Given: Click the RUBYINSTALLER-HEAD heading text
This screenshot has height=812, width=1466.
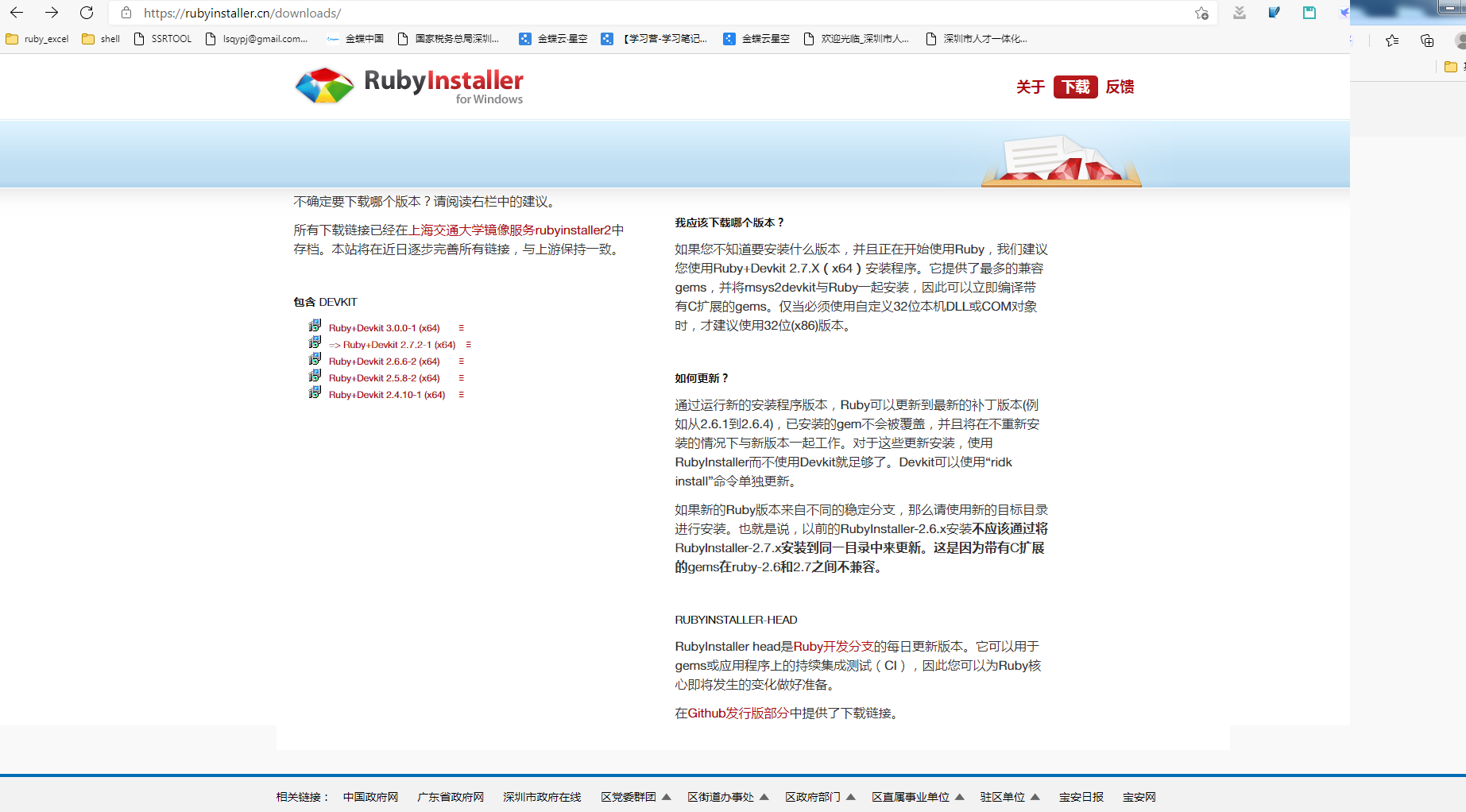Looking at the screenshot, I should click(x=736, y=620).
